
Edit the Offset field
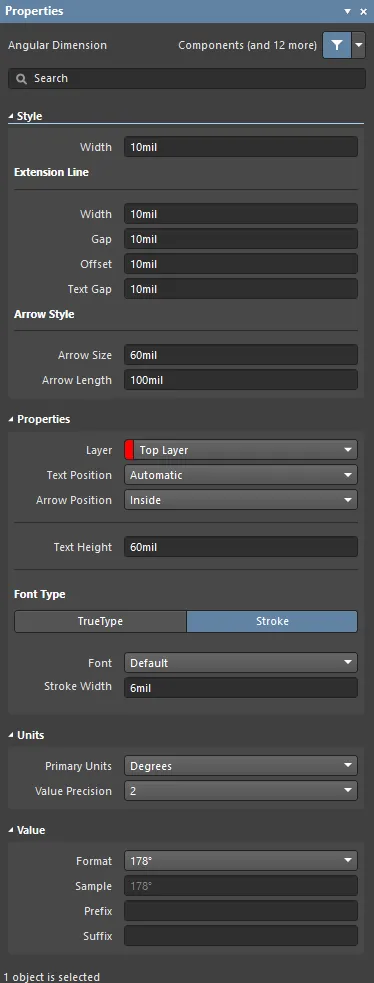click(241, 265)
